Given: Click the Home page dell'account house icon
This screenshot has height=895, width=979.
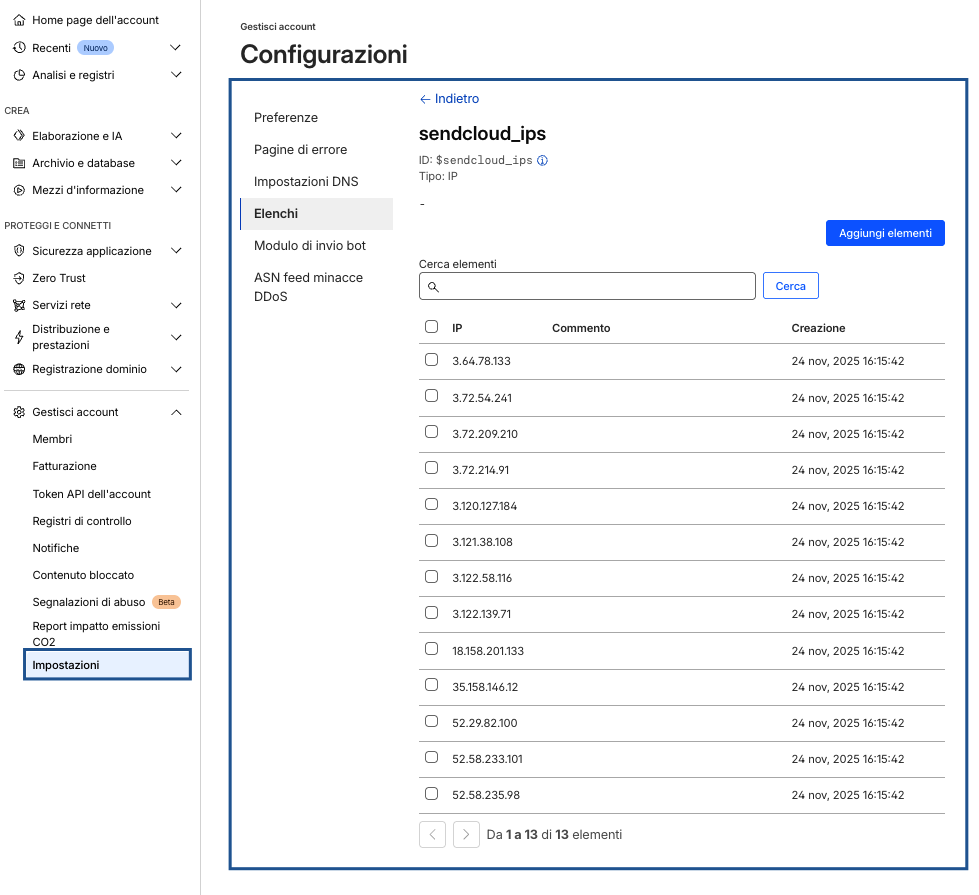Looking at the screenshot, I should point(19,20).
